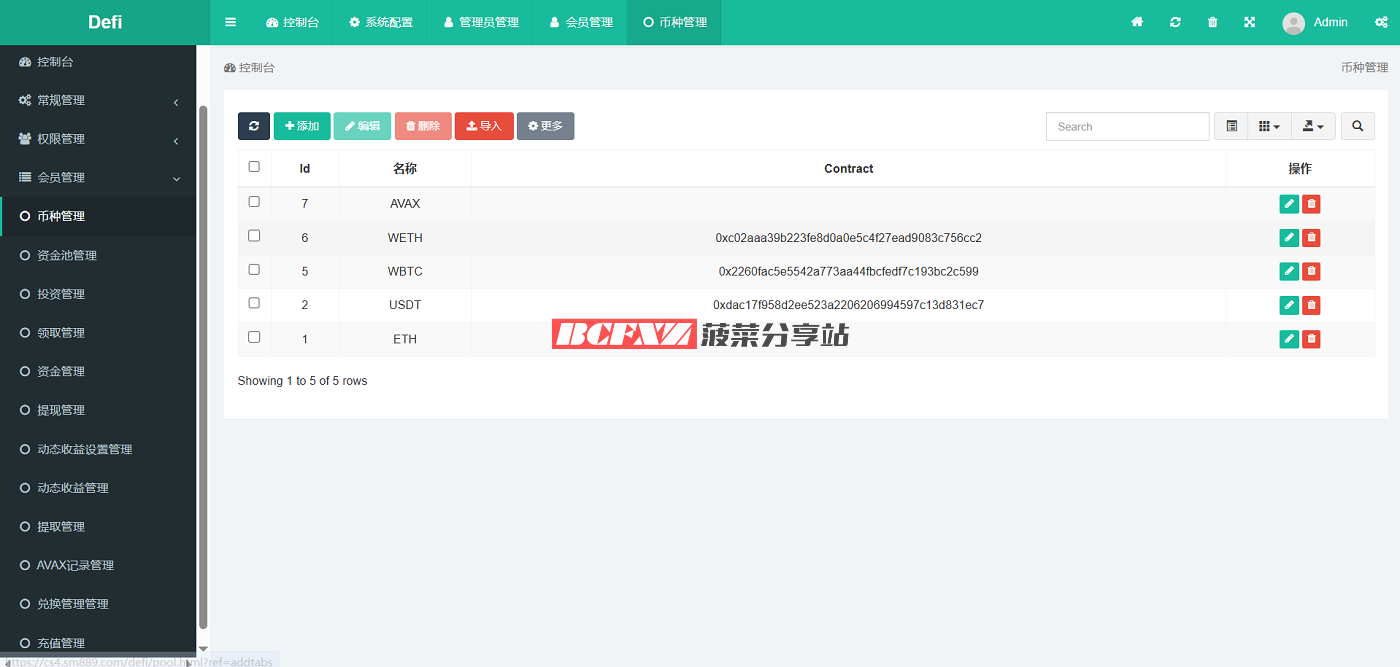Open the export dropdown menu
This screenshot has height=667, width=1400.
[x=1313, y=126]
